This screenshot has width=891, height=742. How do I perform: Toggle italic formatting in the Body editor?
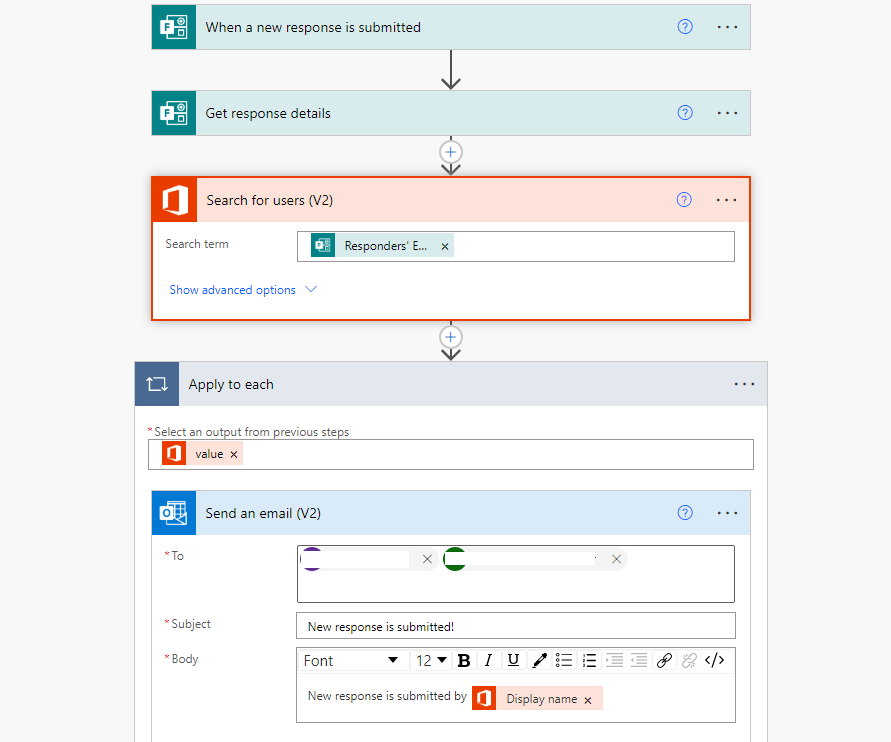488,661
